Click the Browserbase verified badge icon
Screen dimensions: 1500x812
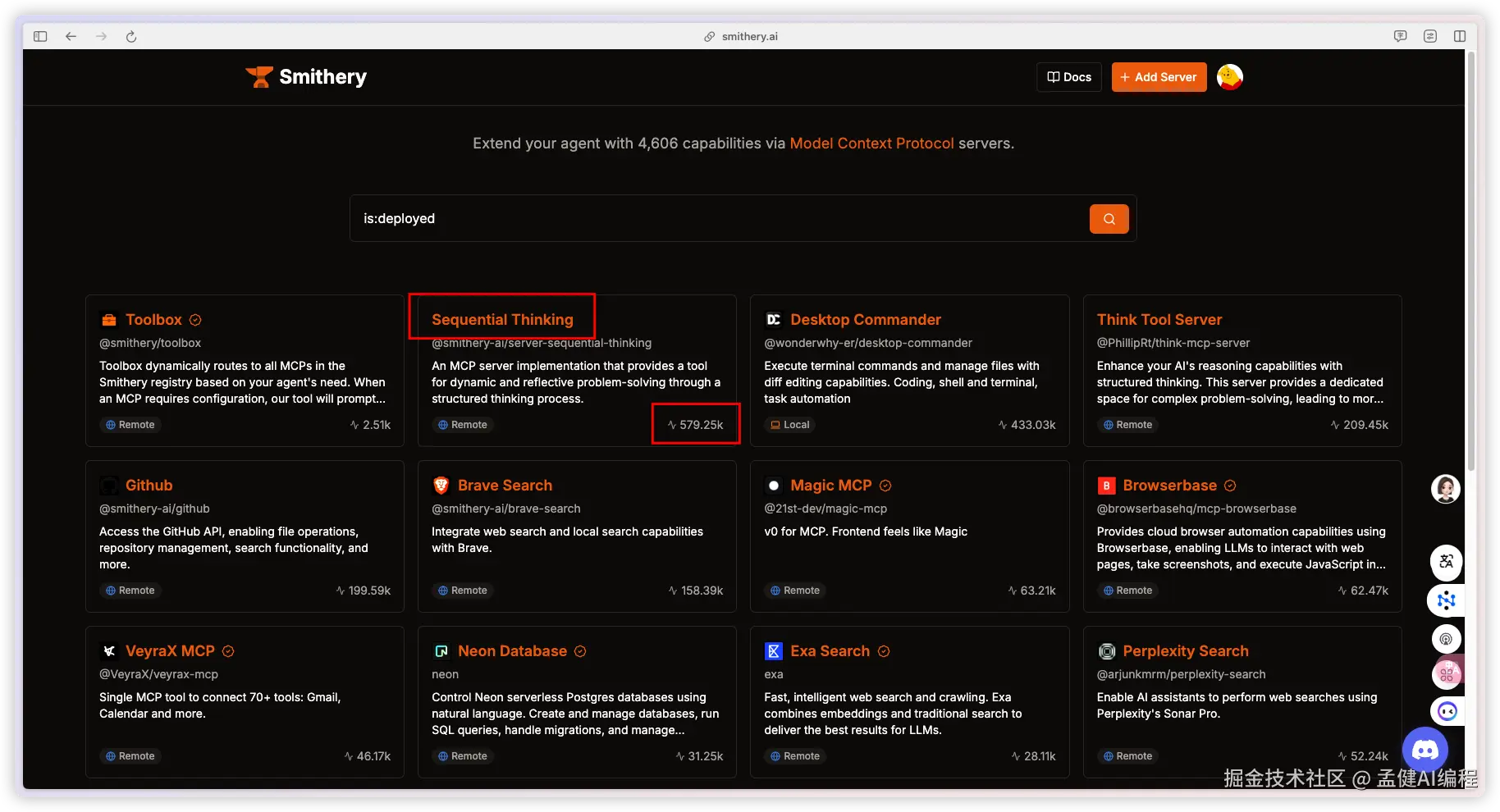click(1230, 486)
